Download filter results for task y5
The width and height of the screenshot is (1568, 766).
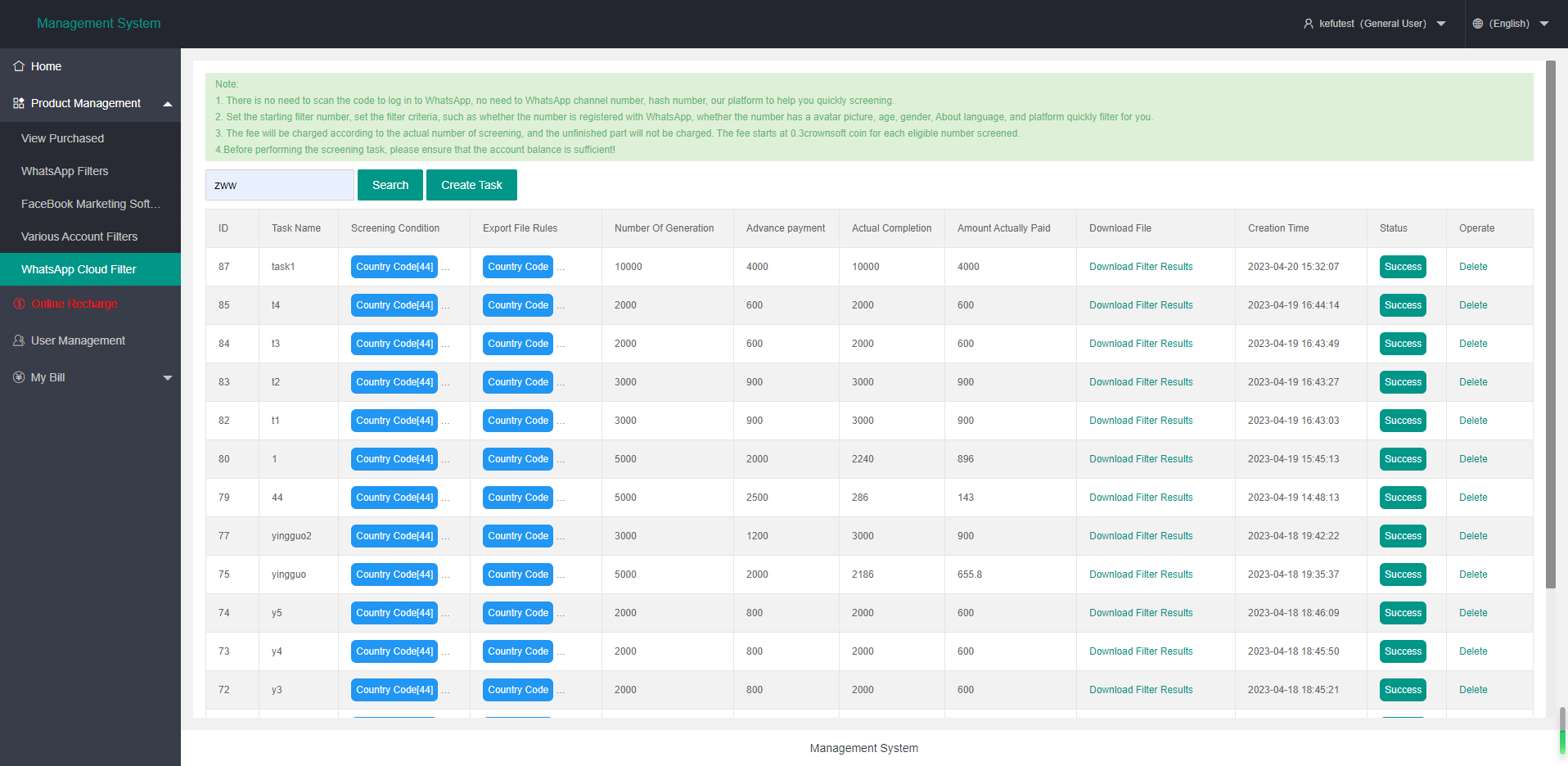pyautogui.click(x=1141, y=613)
